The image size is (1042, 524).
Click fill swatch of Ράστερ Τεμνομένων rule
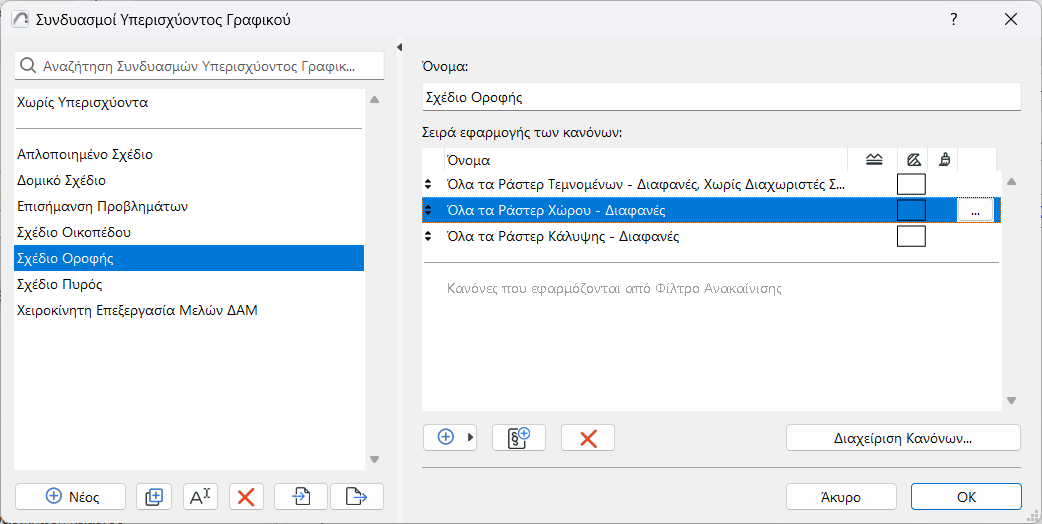[x=911, y=184]
